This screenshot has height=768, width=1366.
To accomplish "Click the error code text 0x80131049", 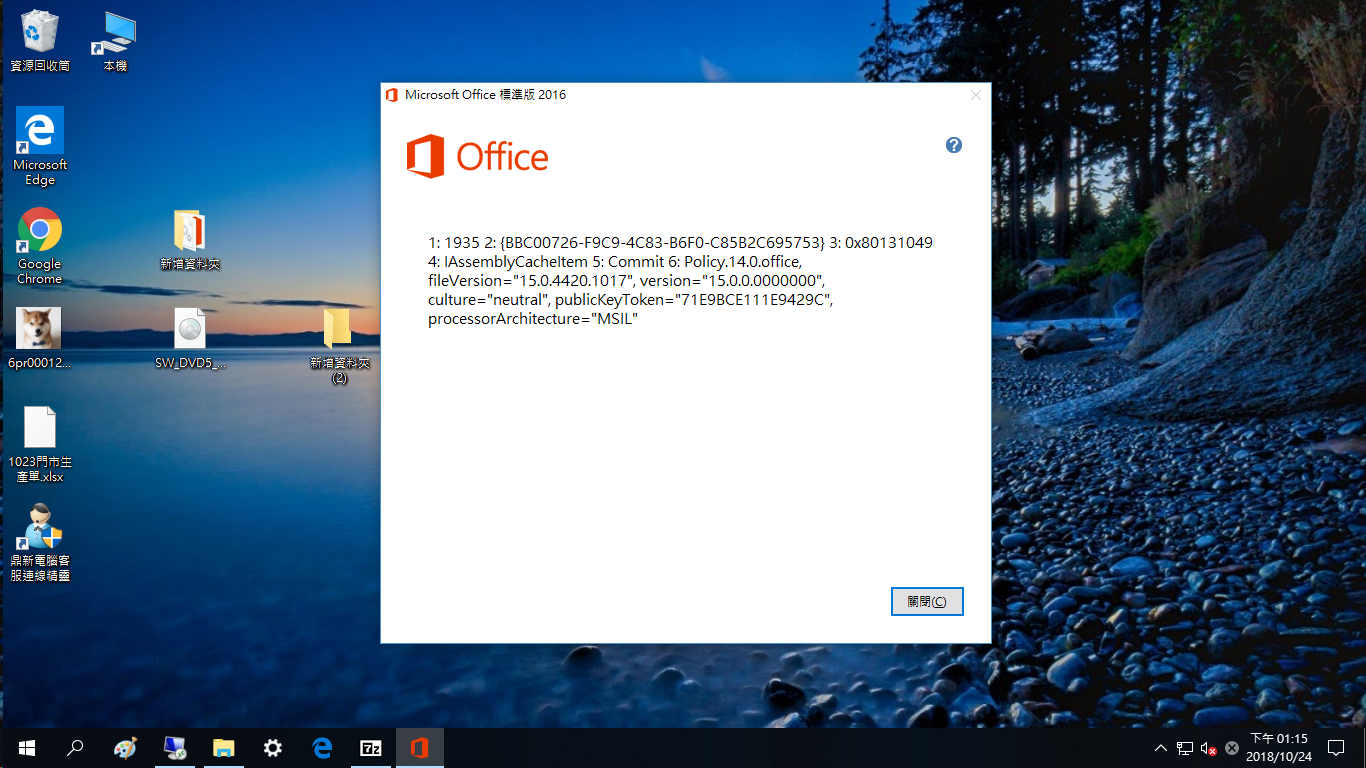I will 889,243.
